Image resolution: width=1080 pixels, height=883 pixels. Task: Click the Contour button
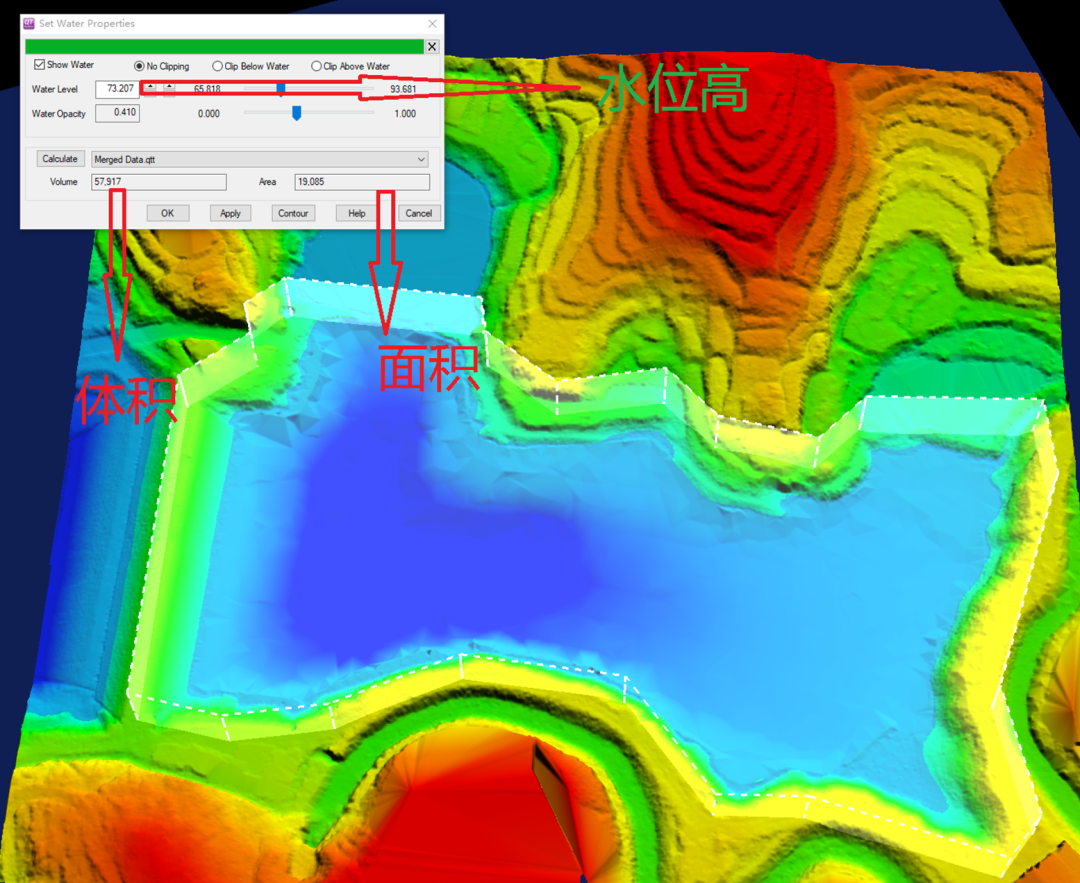(x=293, y=213)
